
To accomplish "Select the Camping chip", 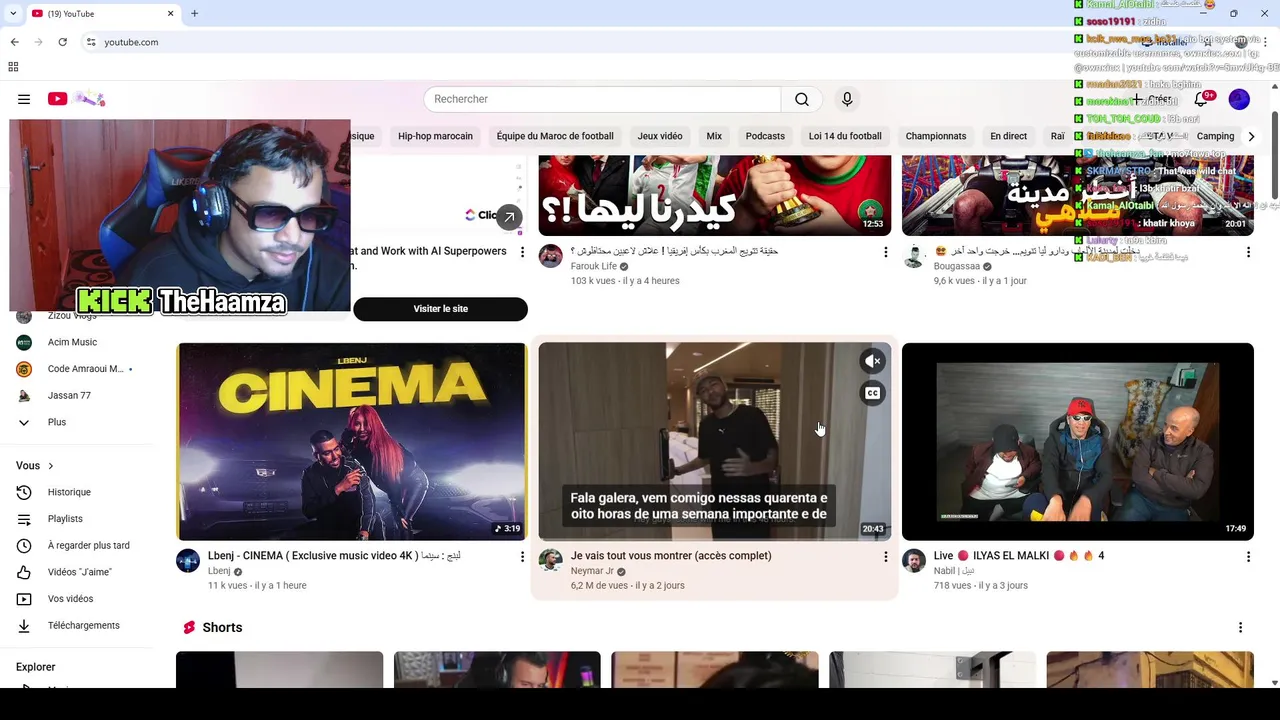I will click(1215, 136).
